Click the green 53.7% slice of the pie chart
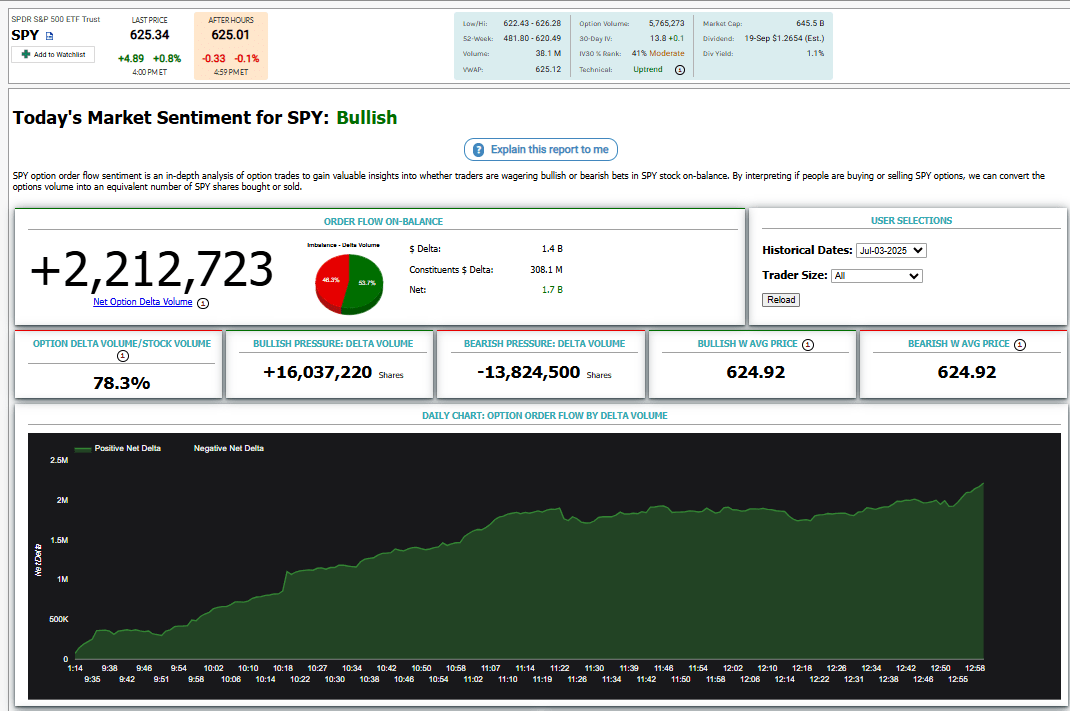This screenshot has width=1070, height=711. [364, 283]
